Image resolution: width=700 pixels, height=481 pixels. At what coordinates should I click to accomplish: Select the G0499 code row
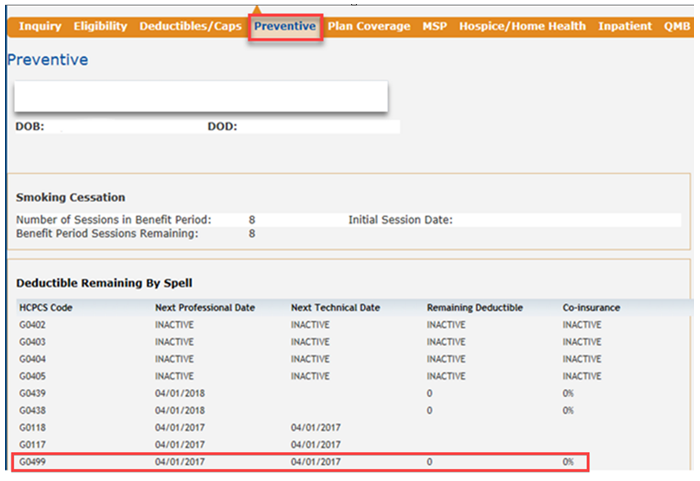300,462
